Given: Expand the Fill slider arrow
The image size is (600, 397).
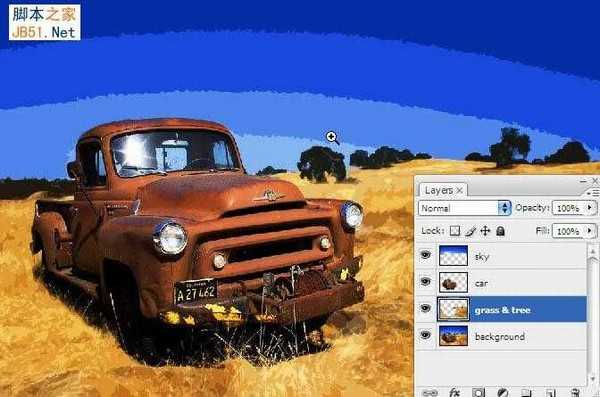Looking at the screenshot, I should tap(590, 231).
